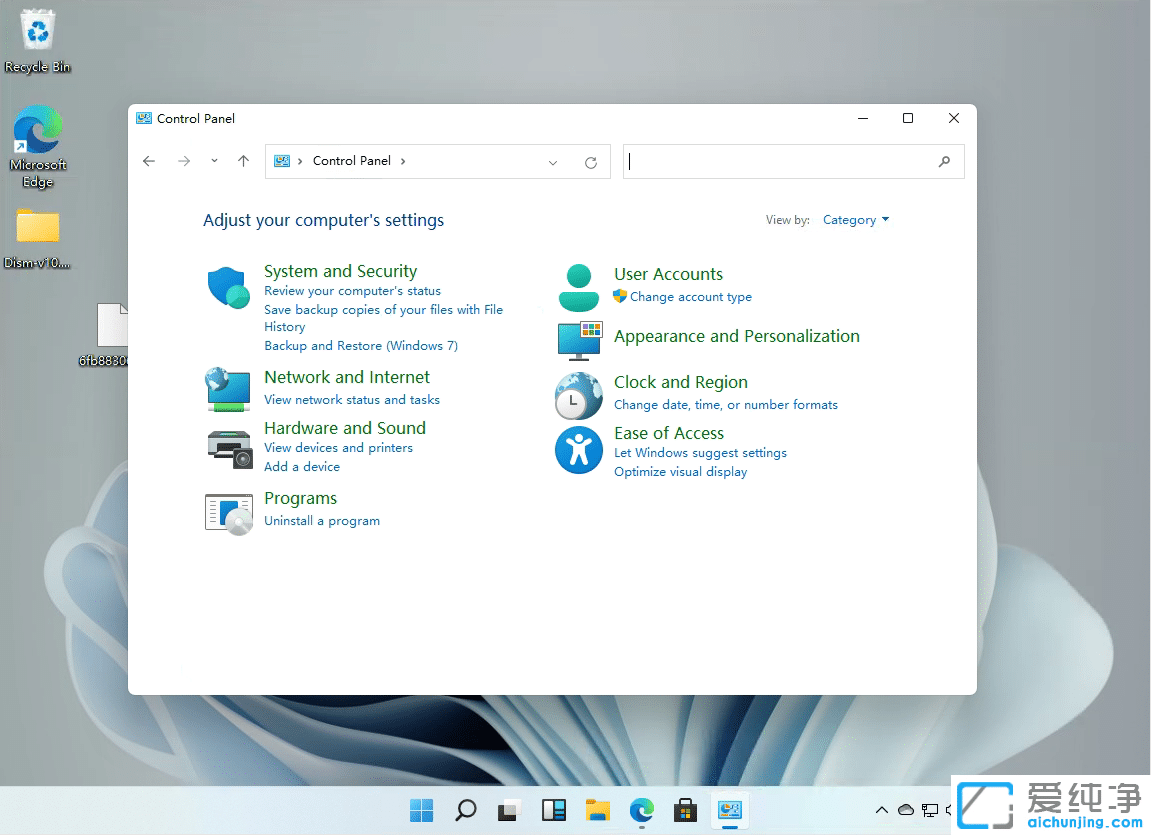Open System and Security via its shield icon
This screenshot has width=1151, height=835.
point(228,287)
